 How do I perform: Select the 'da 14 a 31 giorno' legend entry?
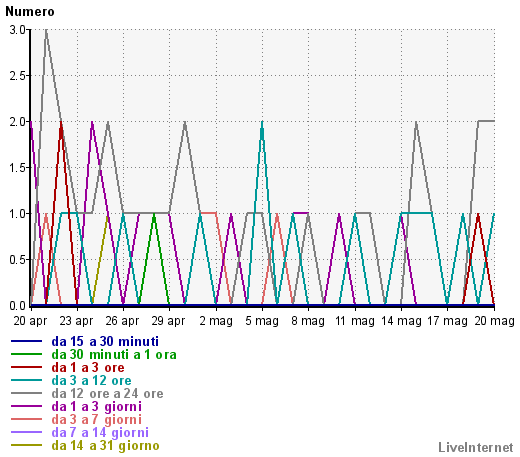pos(105,446)
